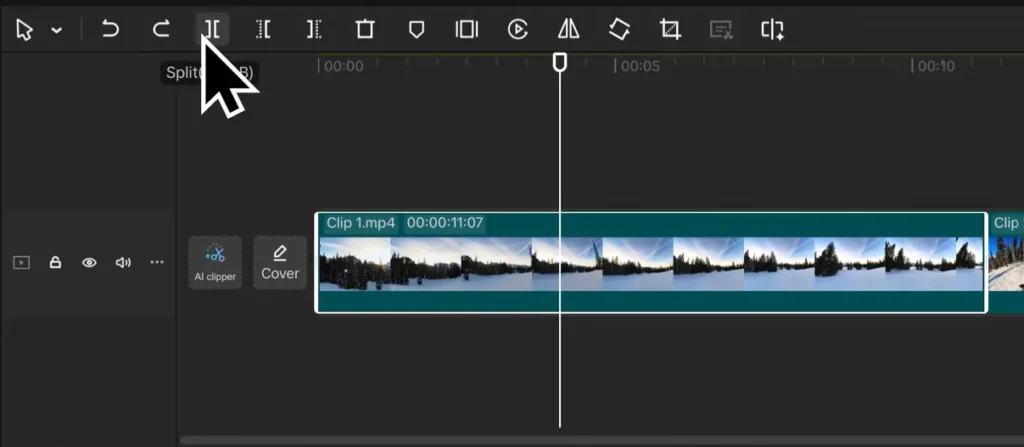Viewport: 1024px width, 447px height.
Task: Mute the video track audio
Action: click(x=123, y=263)
